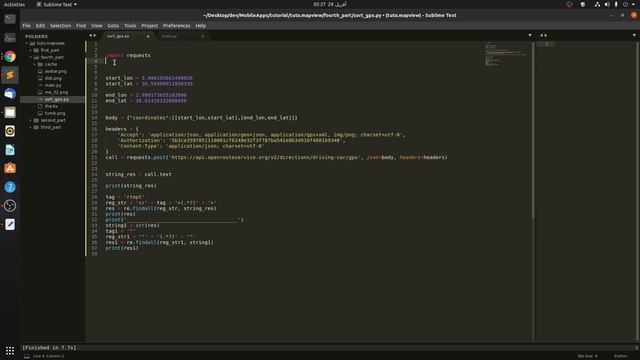Toggle the sidebar panel switcher icon in status bar
This screenshot has height=360, width=640.
[x=27, y=356]
